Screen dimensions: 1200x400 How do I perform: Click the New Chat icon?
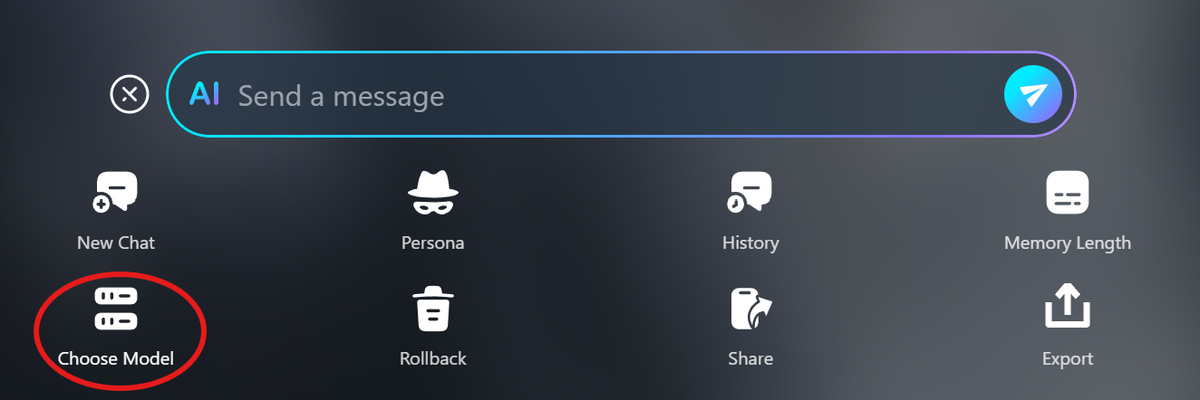pos(115,192)
